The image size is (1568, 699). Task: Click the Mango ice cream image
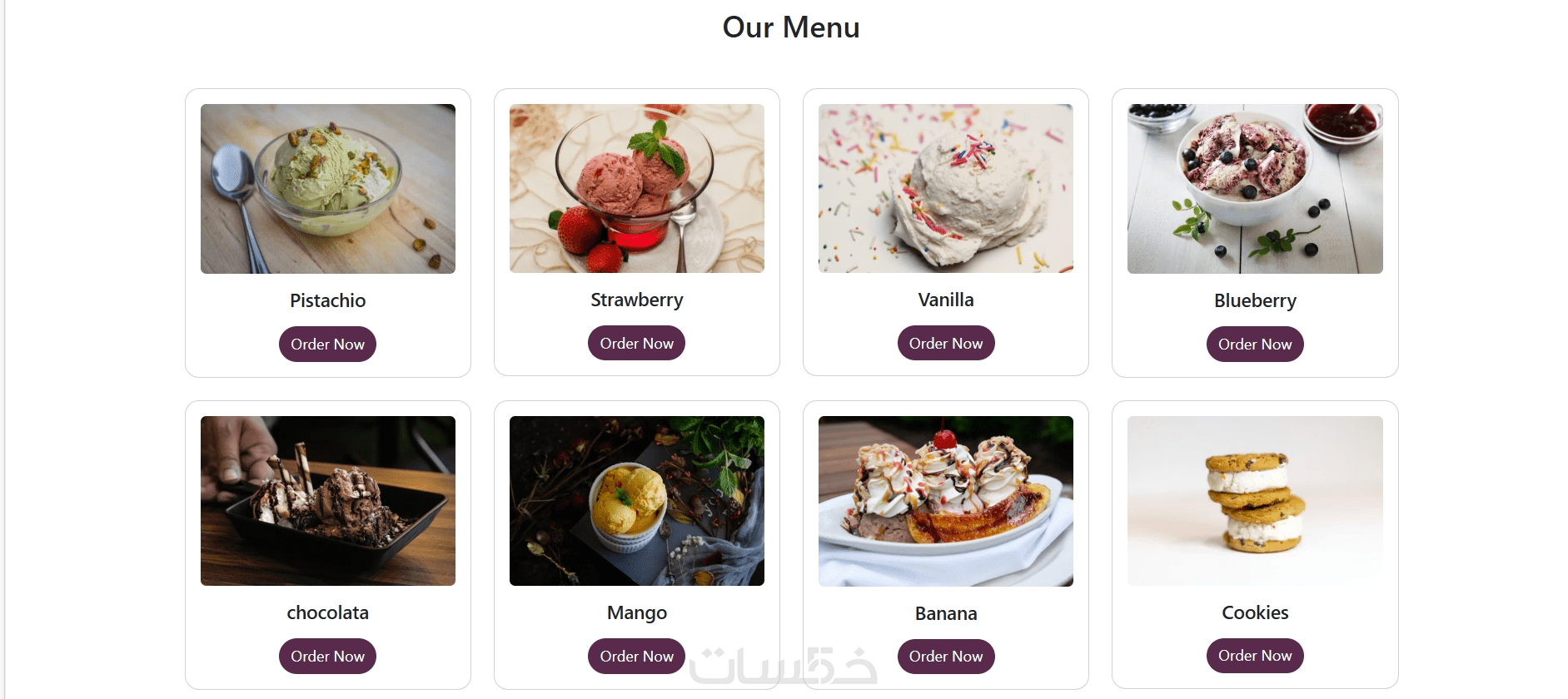pos(637,501)
